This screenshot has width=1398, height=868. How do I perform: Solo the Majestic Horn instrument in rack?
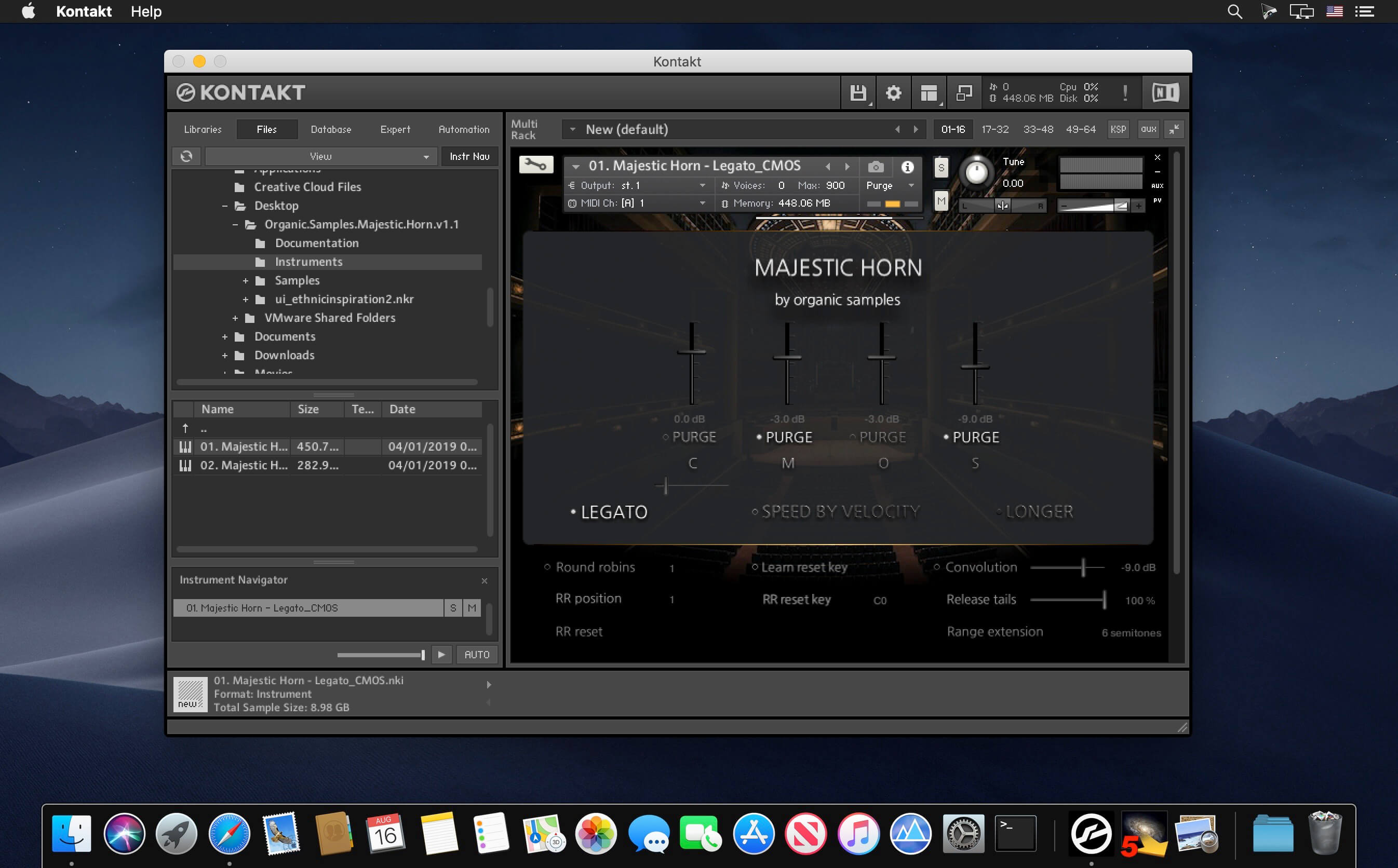click(940, 168)
